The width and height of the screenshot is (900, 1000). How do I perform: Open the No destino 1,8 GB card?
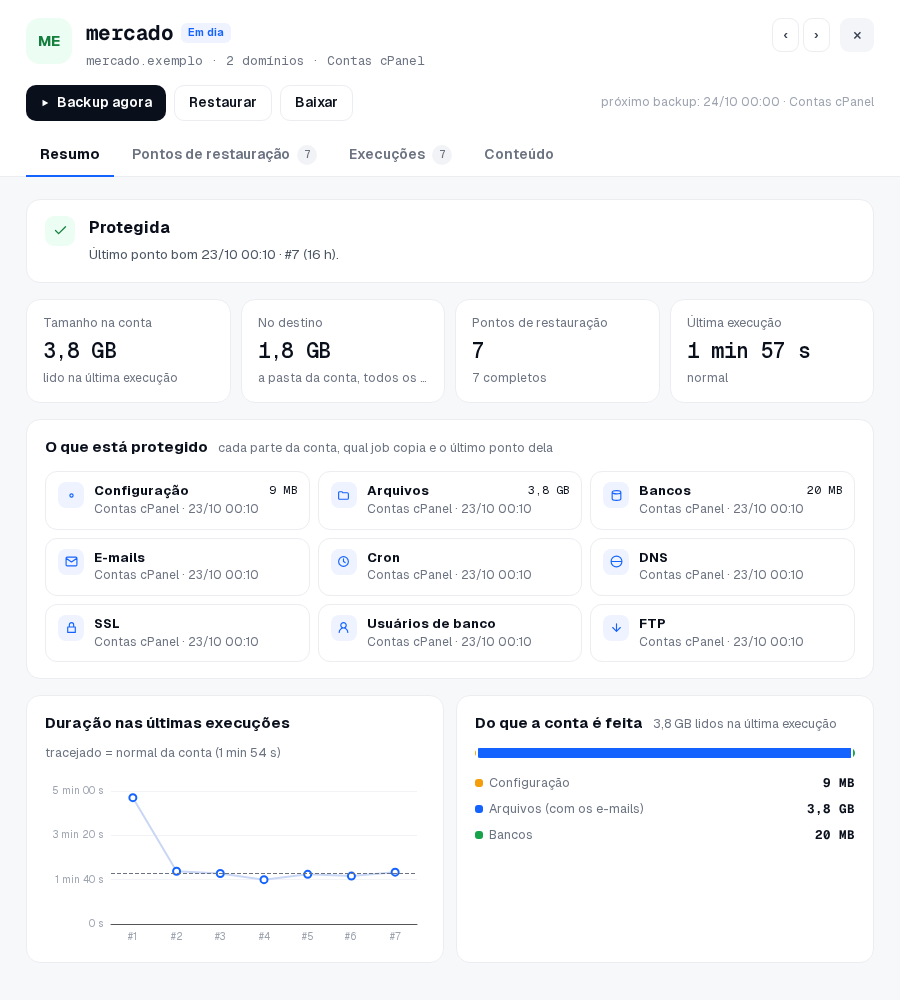[x=343, y=351]
